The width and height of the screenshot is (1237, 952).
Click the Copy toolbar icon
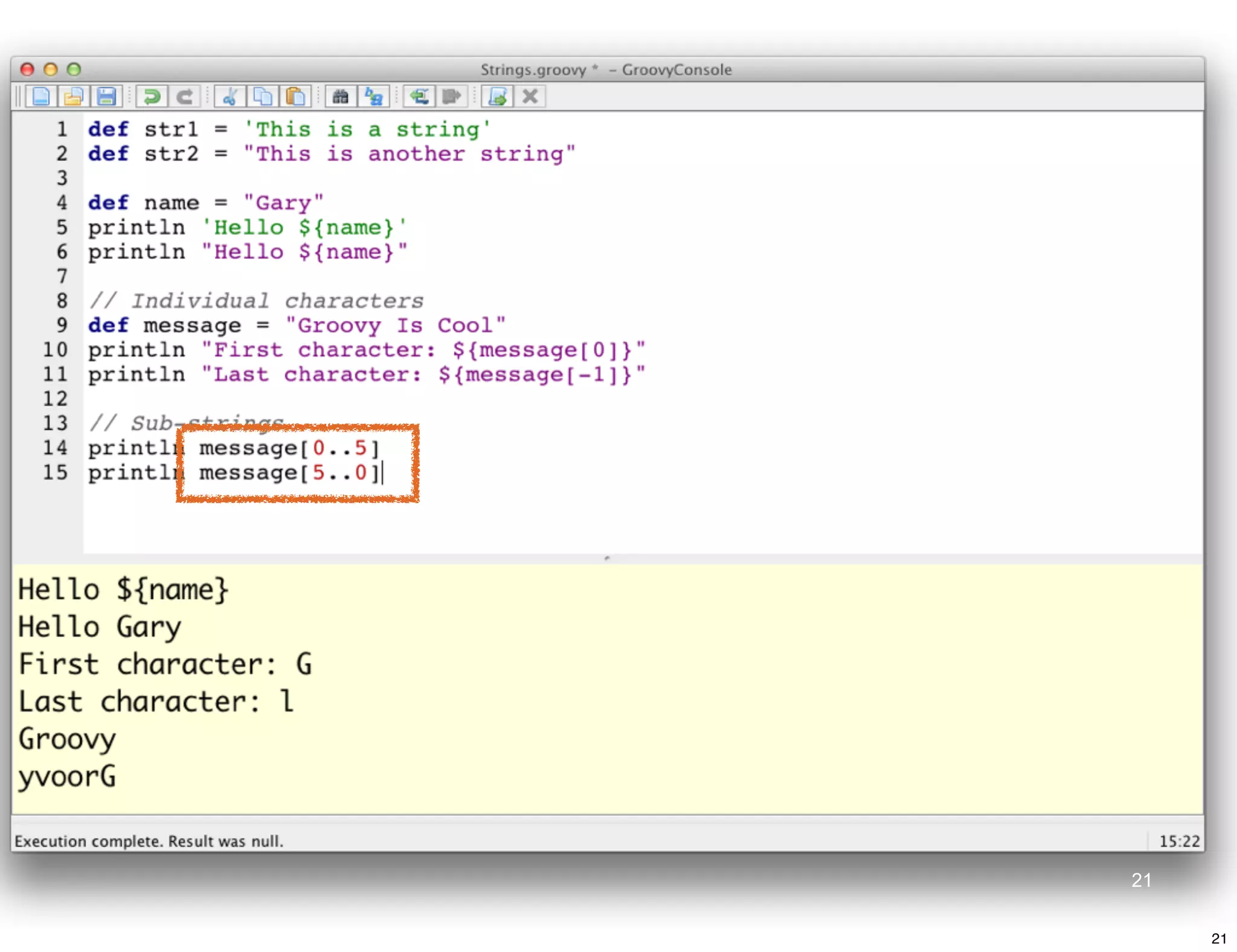click(263, 97)
